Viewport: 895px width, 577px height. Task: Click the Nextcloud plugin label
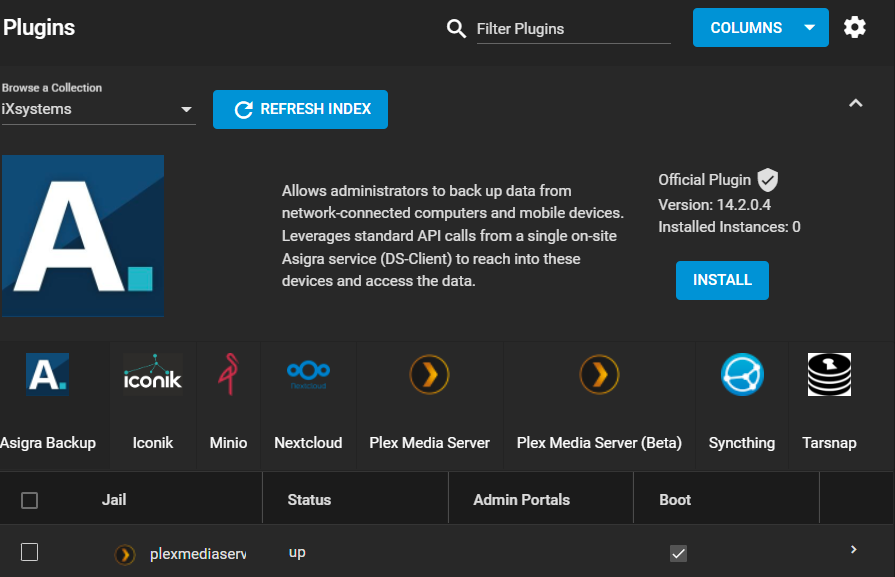point(308,443)
